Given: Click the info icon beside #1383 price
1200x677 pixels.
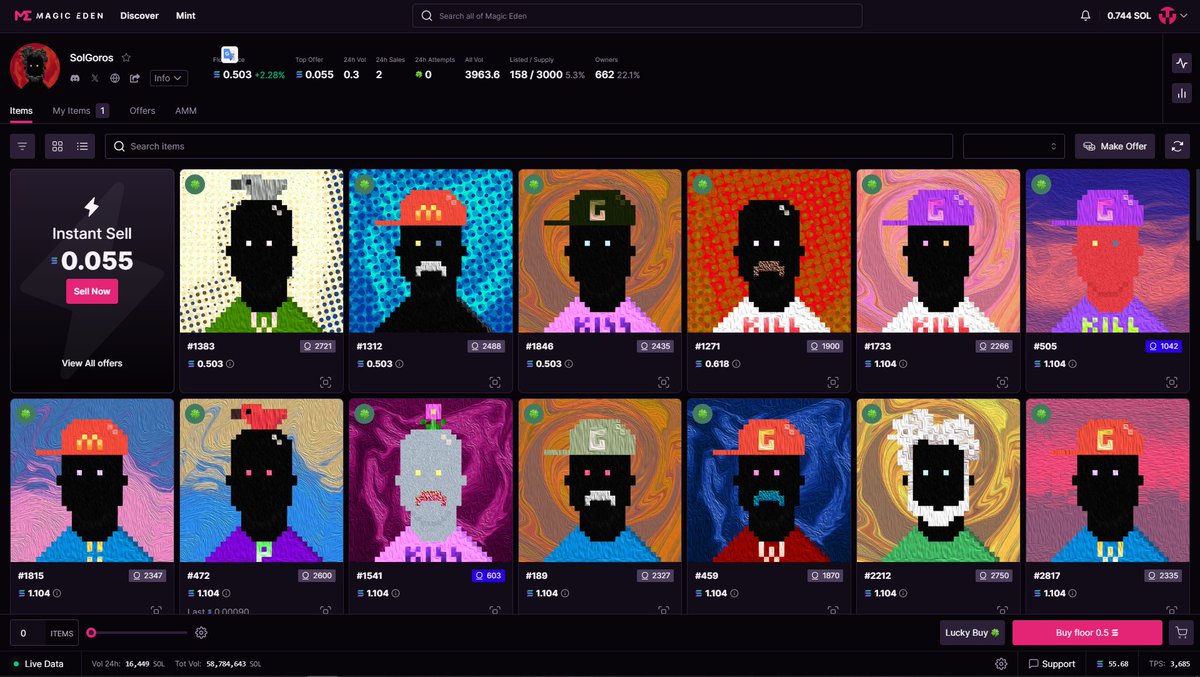Looking at the screenshot, I should (x=231, y=364).
